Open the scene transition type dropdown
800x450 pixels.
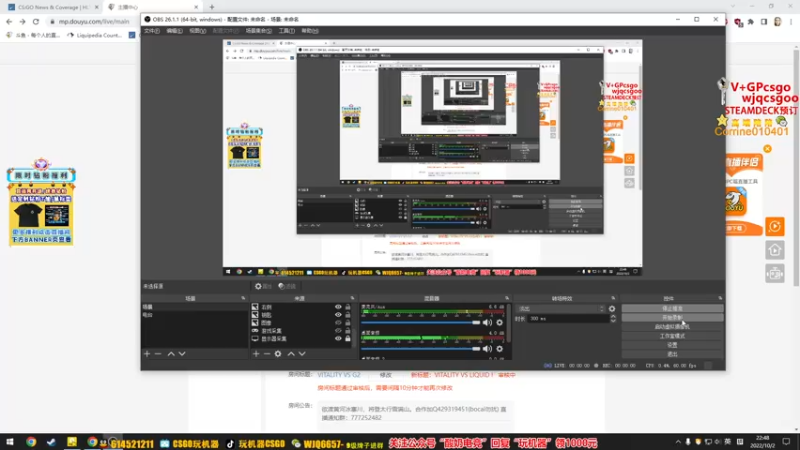point(561,309)
